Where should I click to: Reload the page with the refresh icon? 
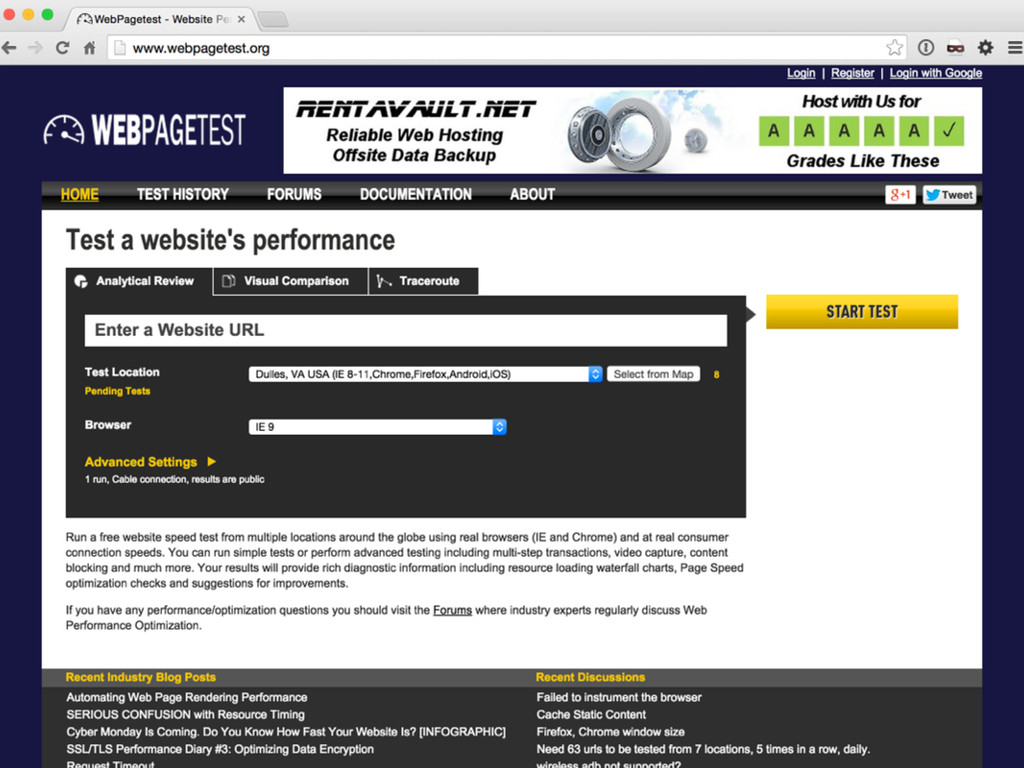point(63,48)
